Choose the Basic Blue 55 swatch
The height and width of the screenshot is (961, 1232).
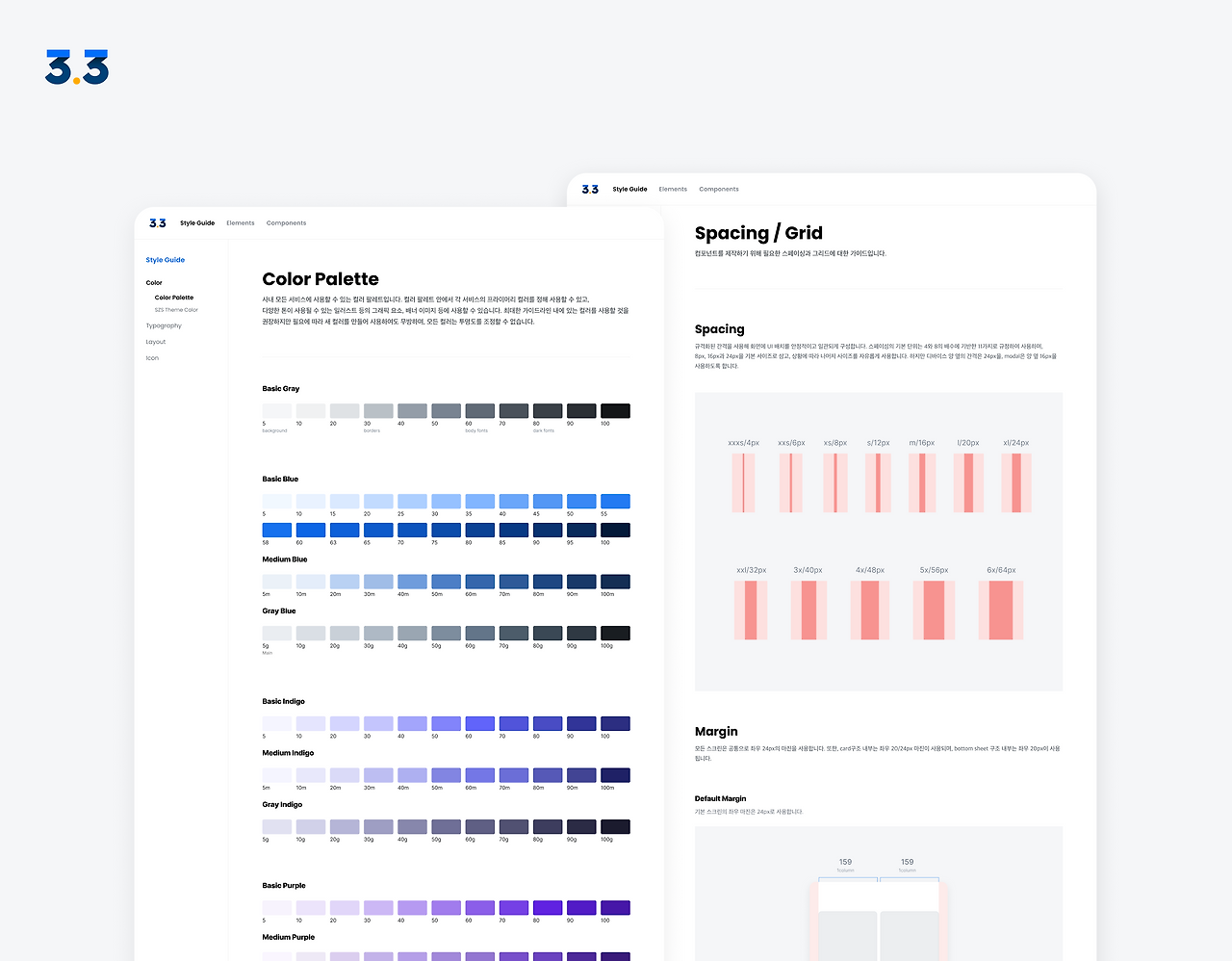[x=615, y=502]
